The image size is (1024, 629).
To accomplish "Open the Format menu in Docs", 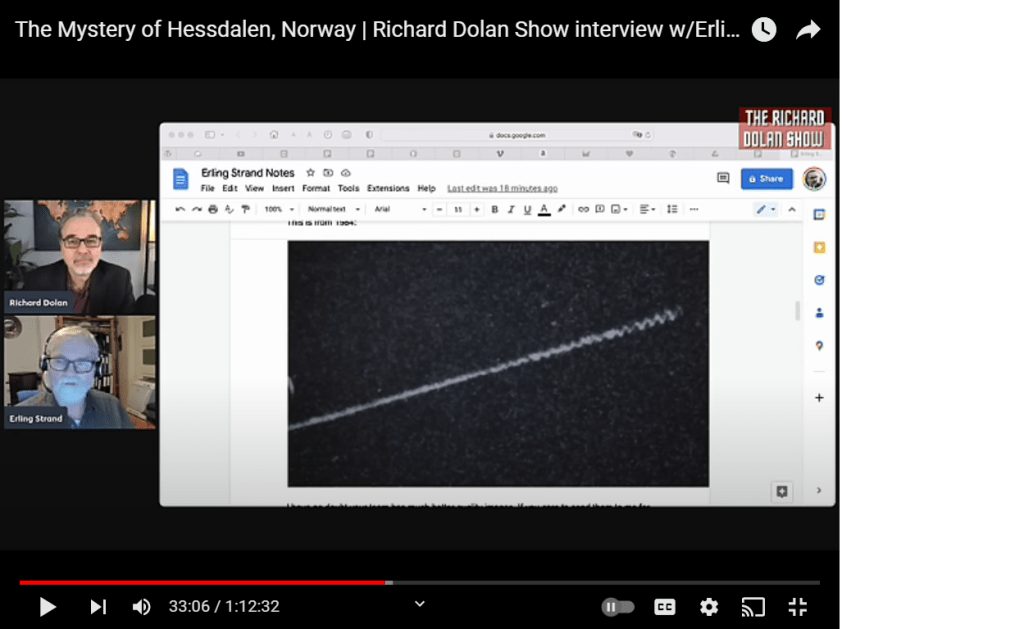I will [x=316, y=188].
